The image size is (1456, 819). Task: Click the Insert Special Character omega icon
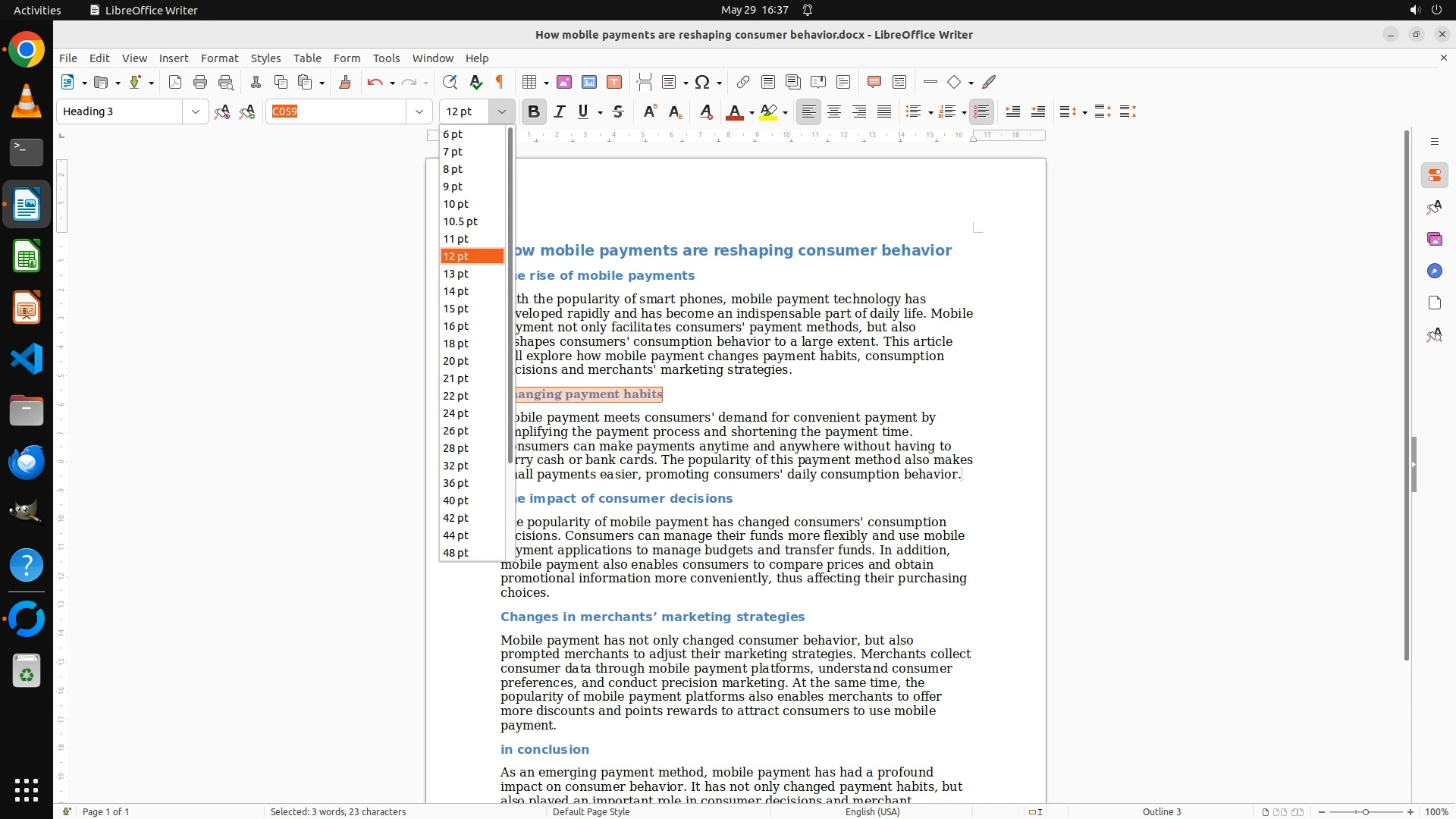pos(702,82)
